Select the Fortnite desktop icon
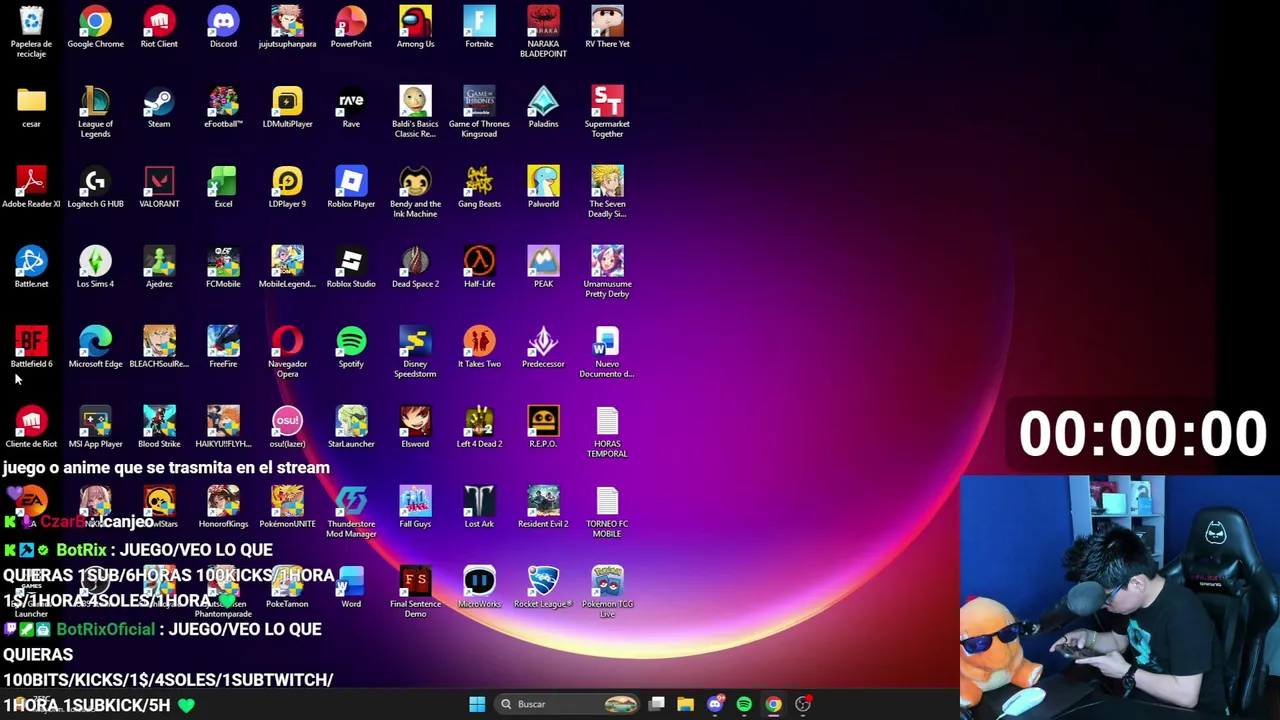Image resolution: width=1280 pixels, height=720 pixels. point(479,27)
